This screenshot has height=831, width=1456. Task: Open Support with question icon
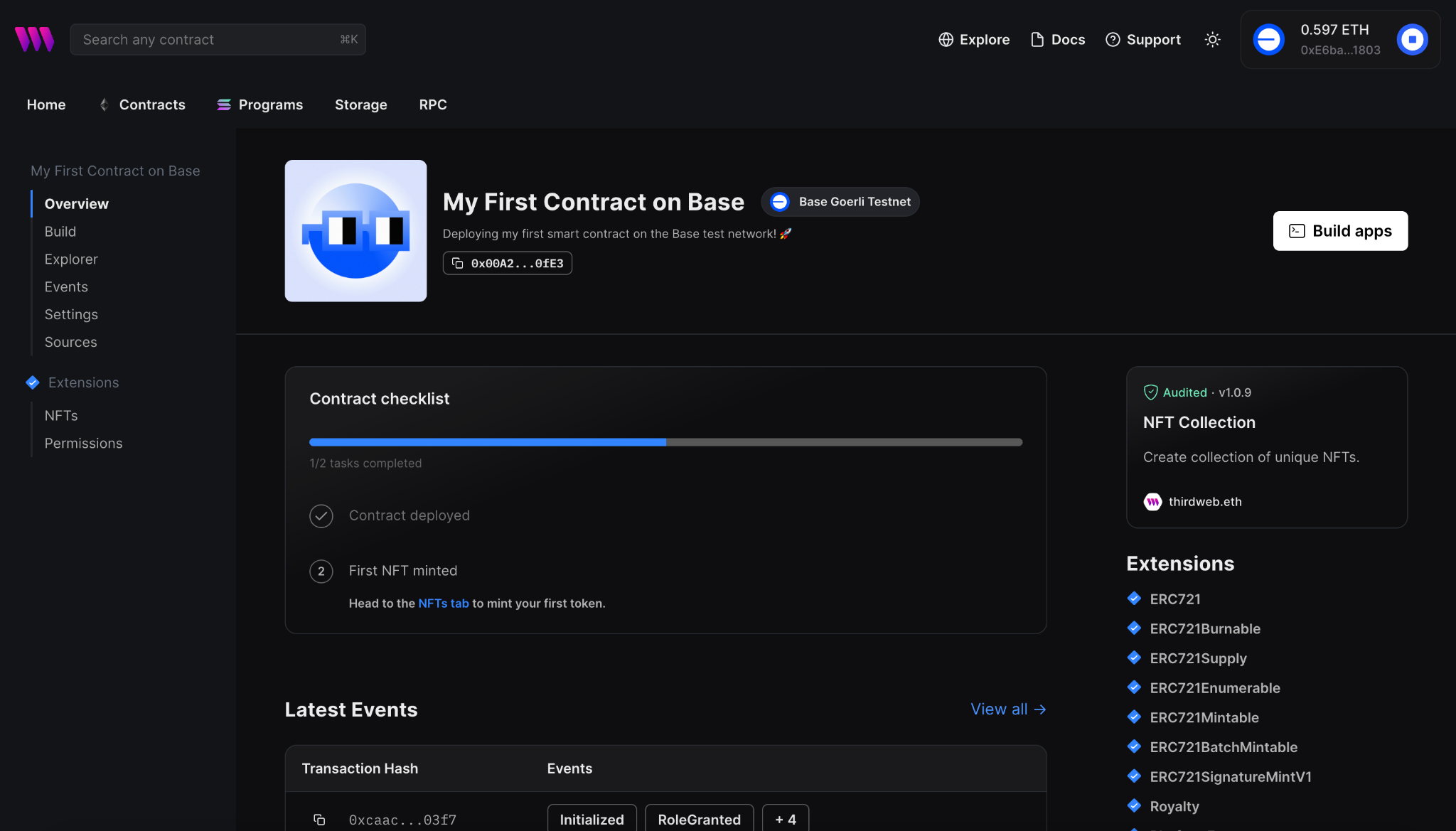point(1143,40)
